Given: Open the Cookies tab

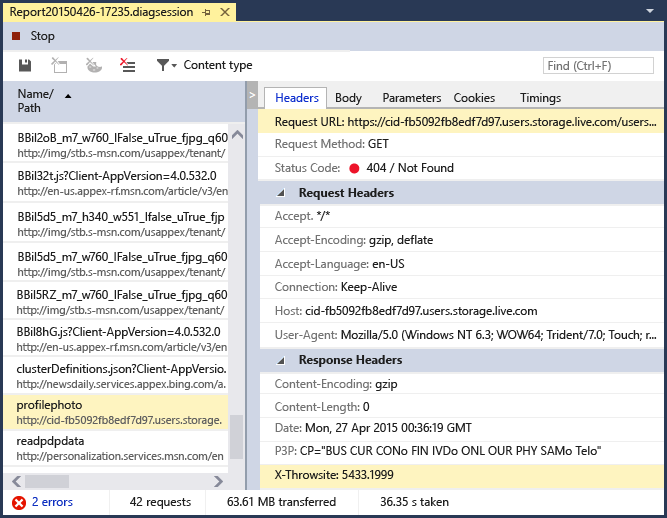Looking at the screenshot, I should pos(474,98).
